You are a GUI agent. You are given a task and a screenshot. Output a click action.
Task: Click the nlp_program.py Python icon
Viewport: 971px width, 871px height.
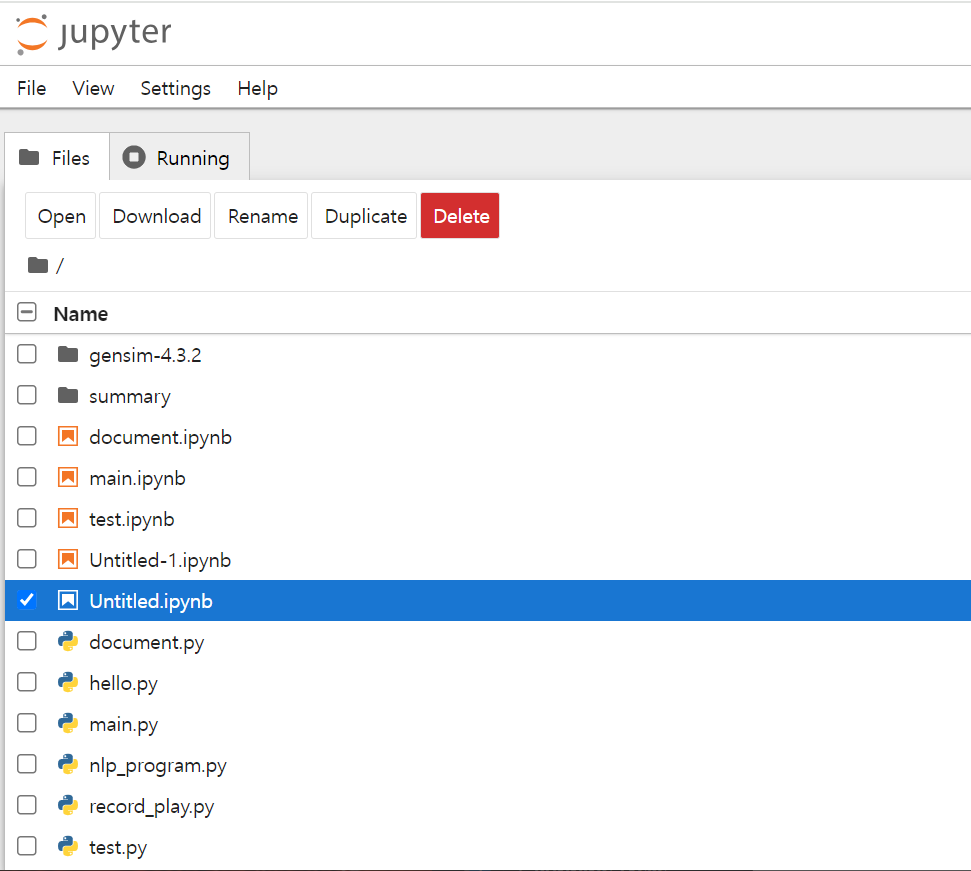click(x=67, y=765)
